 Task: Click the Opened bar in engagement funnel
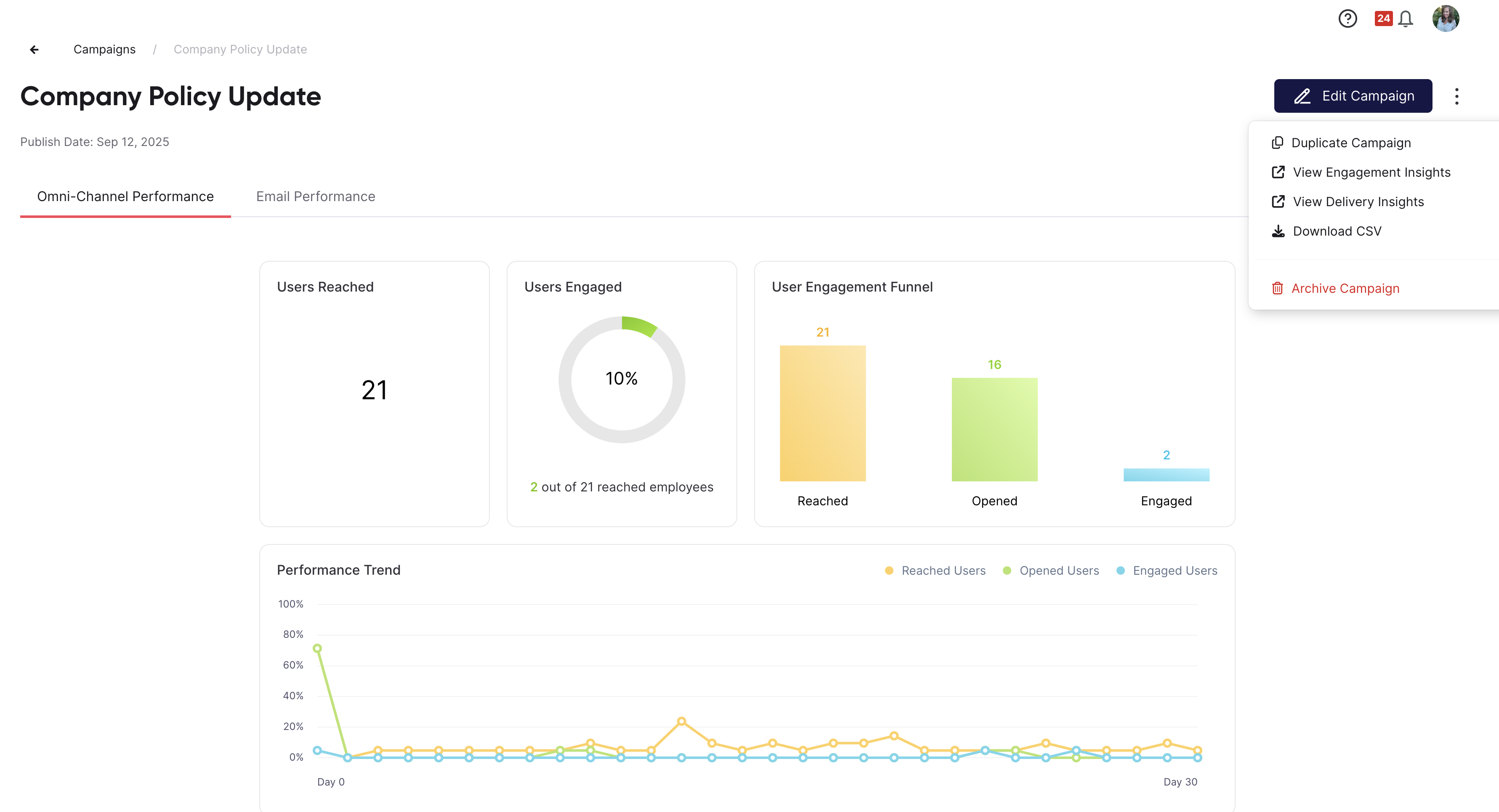[994, 429]
